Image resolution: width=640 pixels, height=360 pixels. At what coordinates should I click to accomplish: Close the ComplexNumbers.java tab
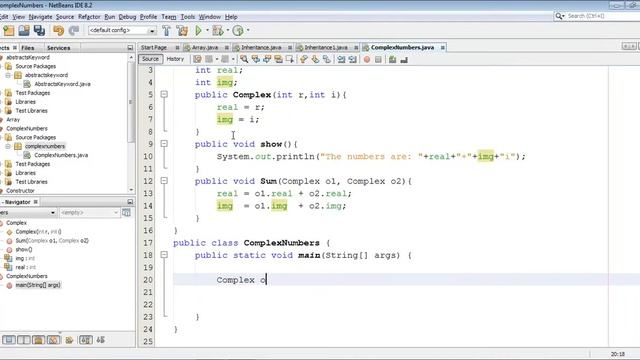(442, 48)
